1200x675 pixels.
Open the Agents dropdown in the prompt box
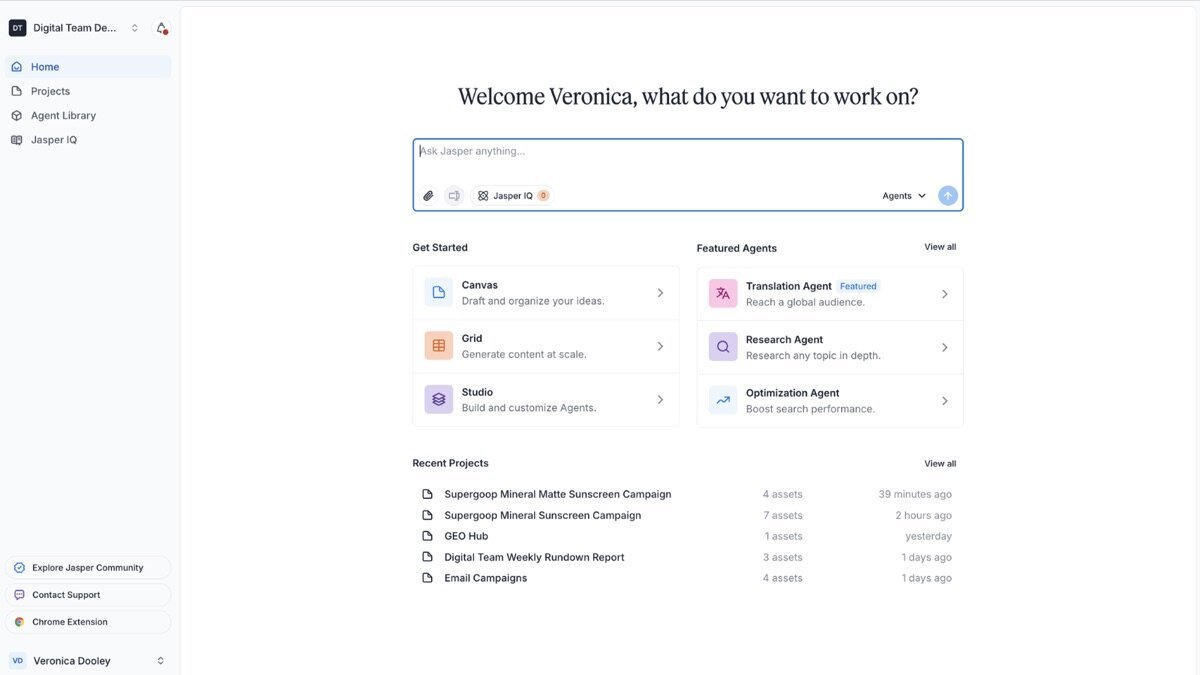[x=904, y=196]
